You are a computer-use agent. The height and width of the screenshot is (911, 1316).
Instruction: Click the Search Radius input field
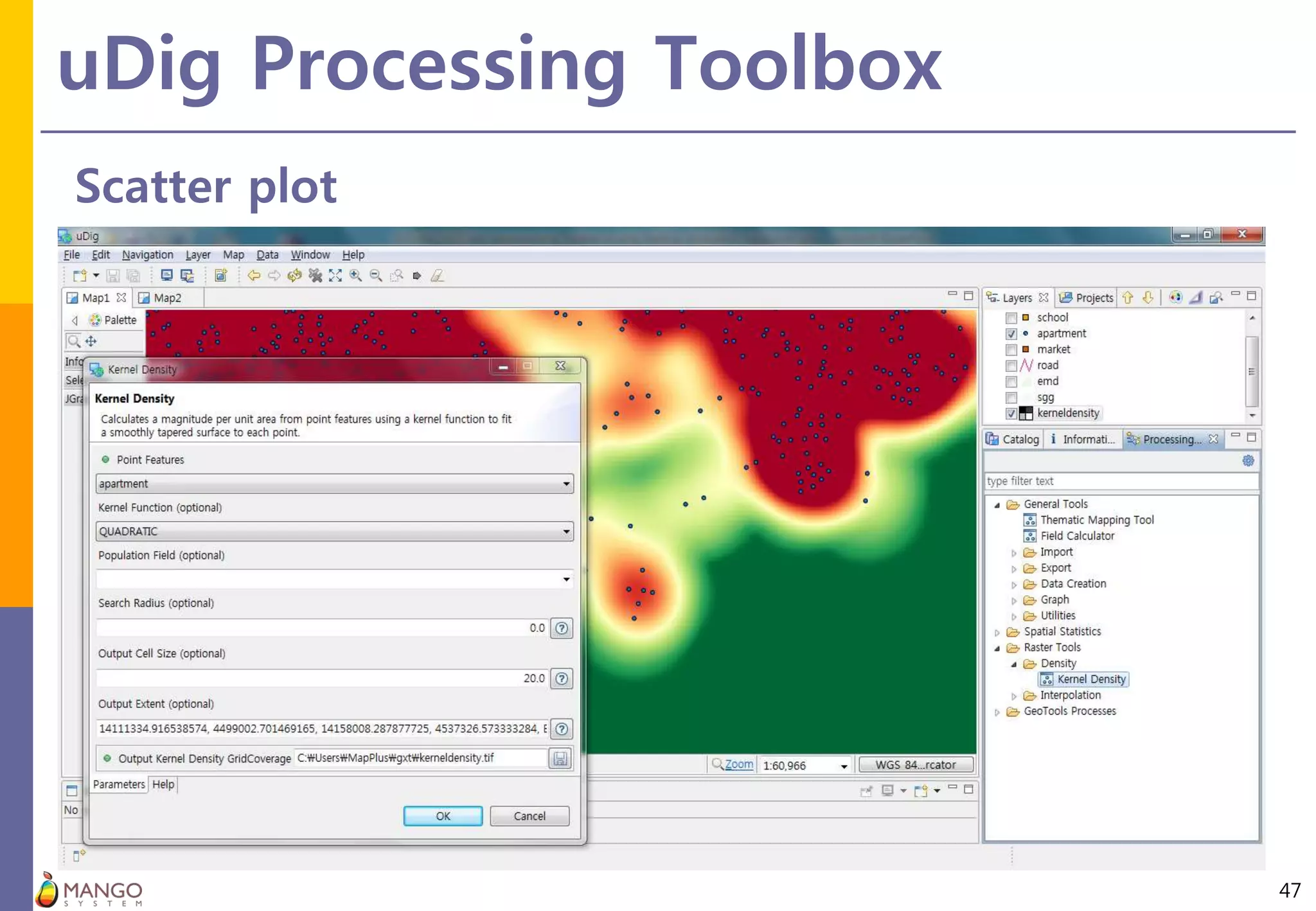tap(322, 628)
